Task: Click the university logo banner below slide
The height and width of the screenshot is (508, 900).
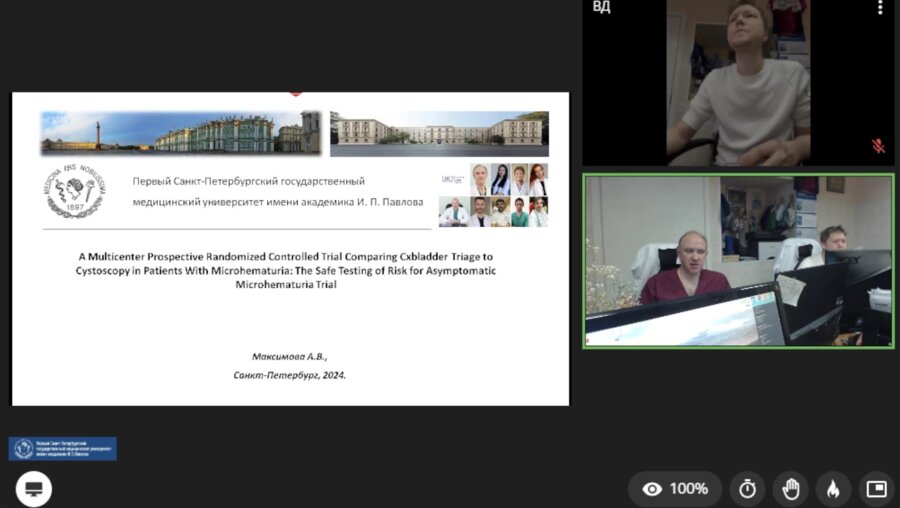Action: click(63, 449)
